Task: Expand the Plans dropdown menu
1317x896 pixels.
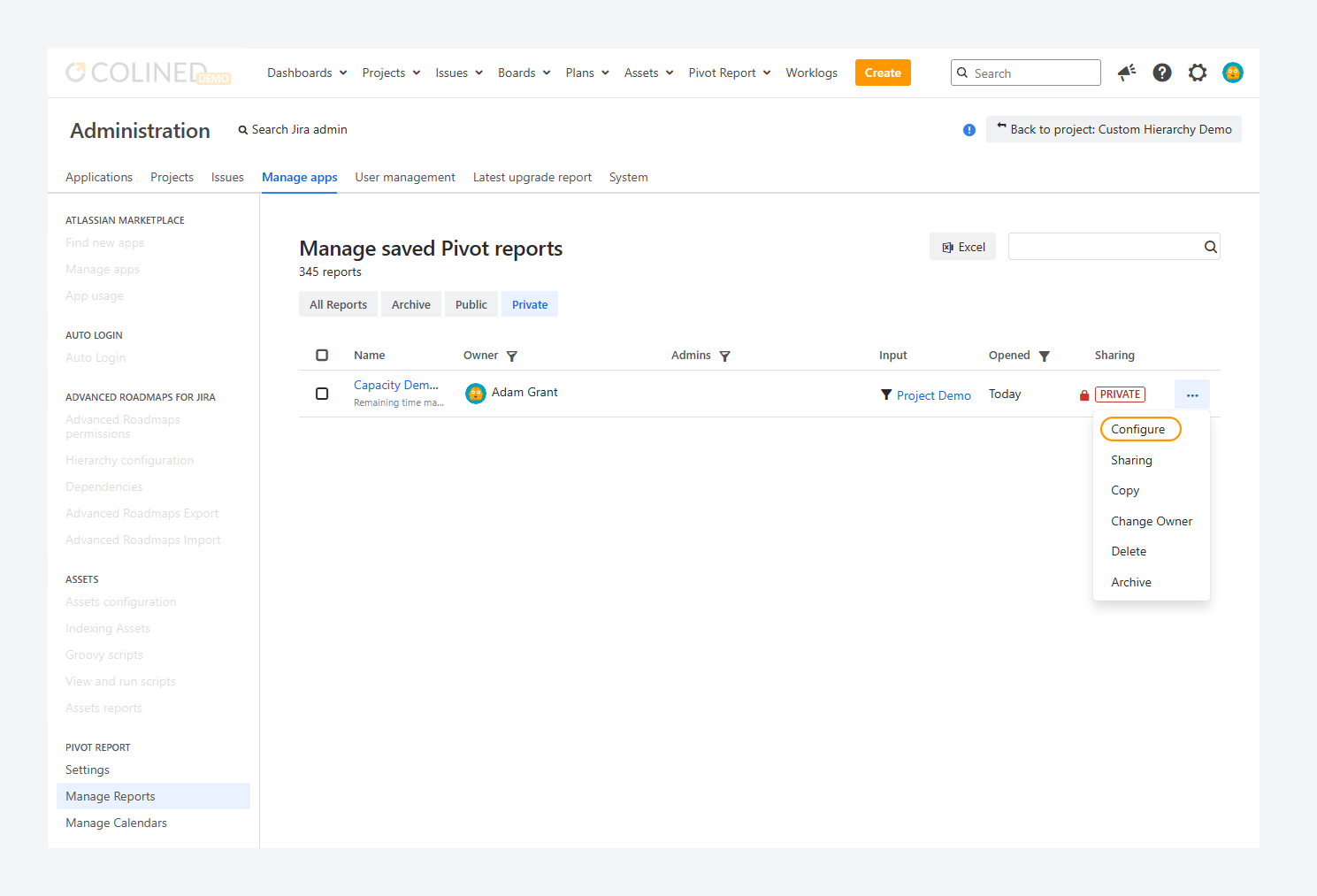Action: point(587,73)
